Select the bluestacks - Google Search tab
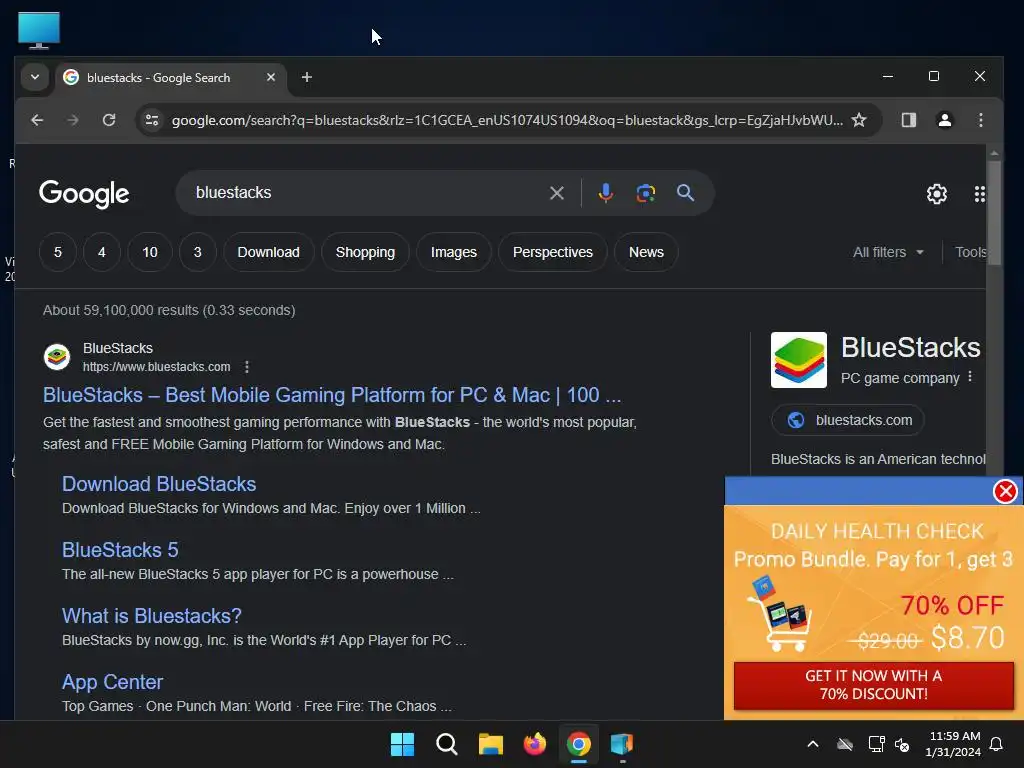 pos(171,78)
